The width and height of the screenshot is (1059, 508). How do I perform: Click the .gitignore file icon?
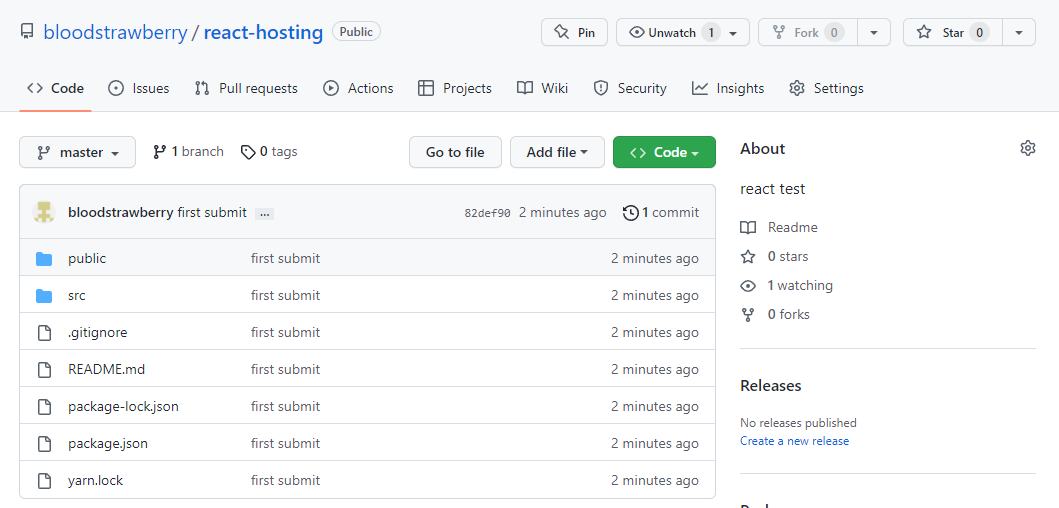click(x=44, y=333)
